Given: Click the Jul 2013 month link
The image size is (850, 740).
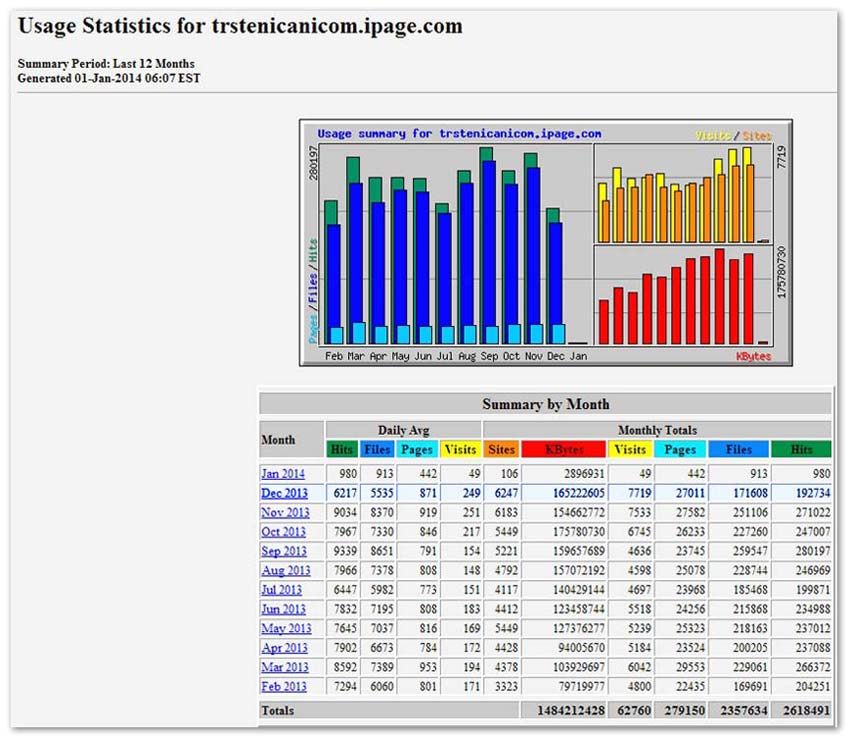Looking at the screenshot, I should point(283,590).
